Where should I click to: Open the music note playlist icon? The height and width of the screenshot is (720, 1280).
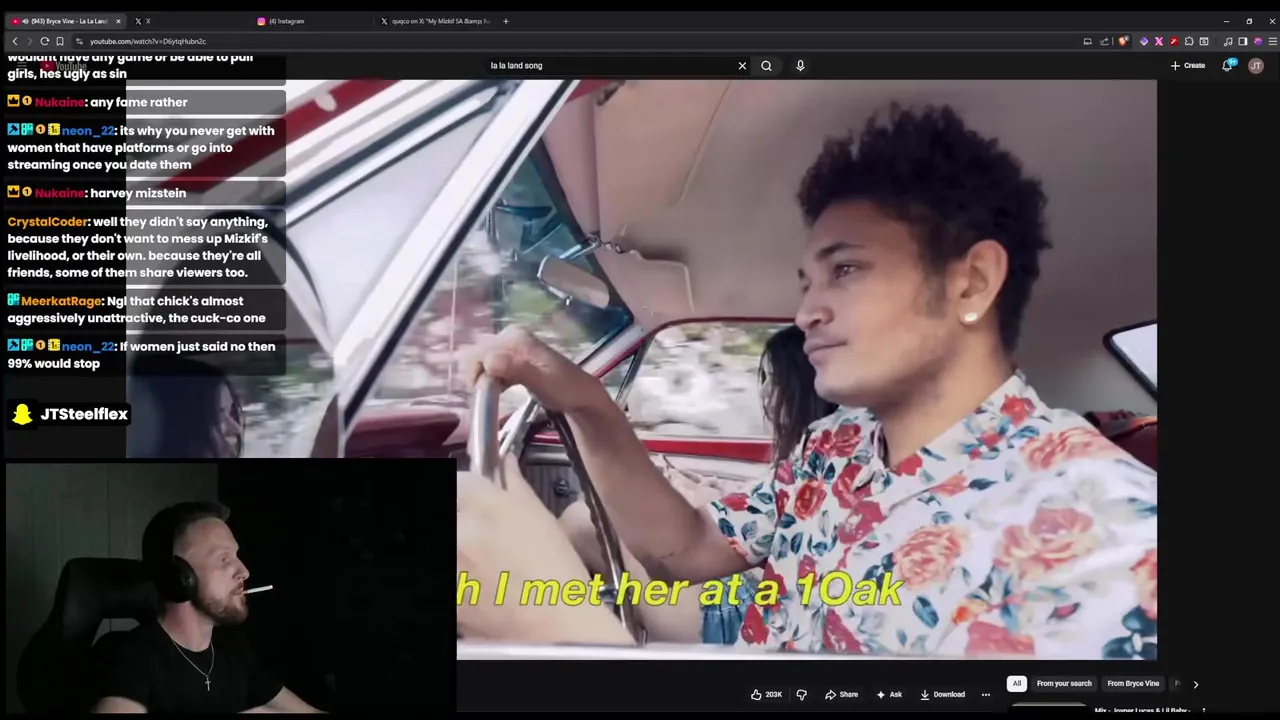[x=1228, y=41]
